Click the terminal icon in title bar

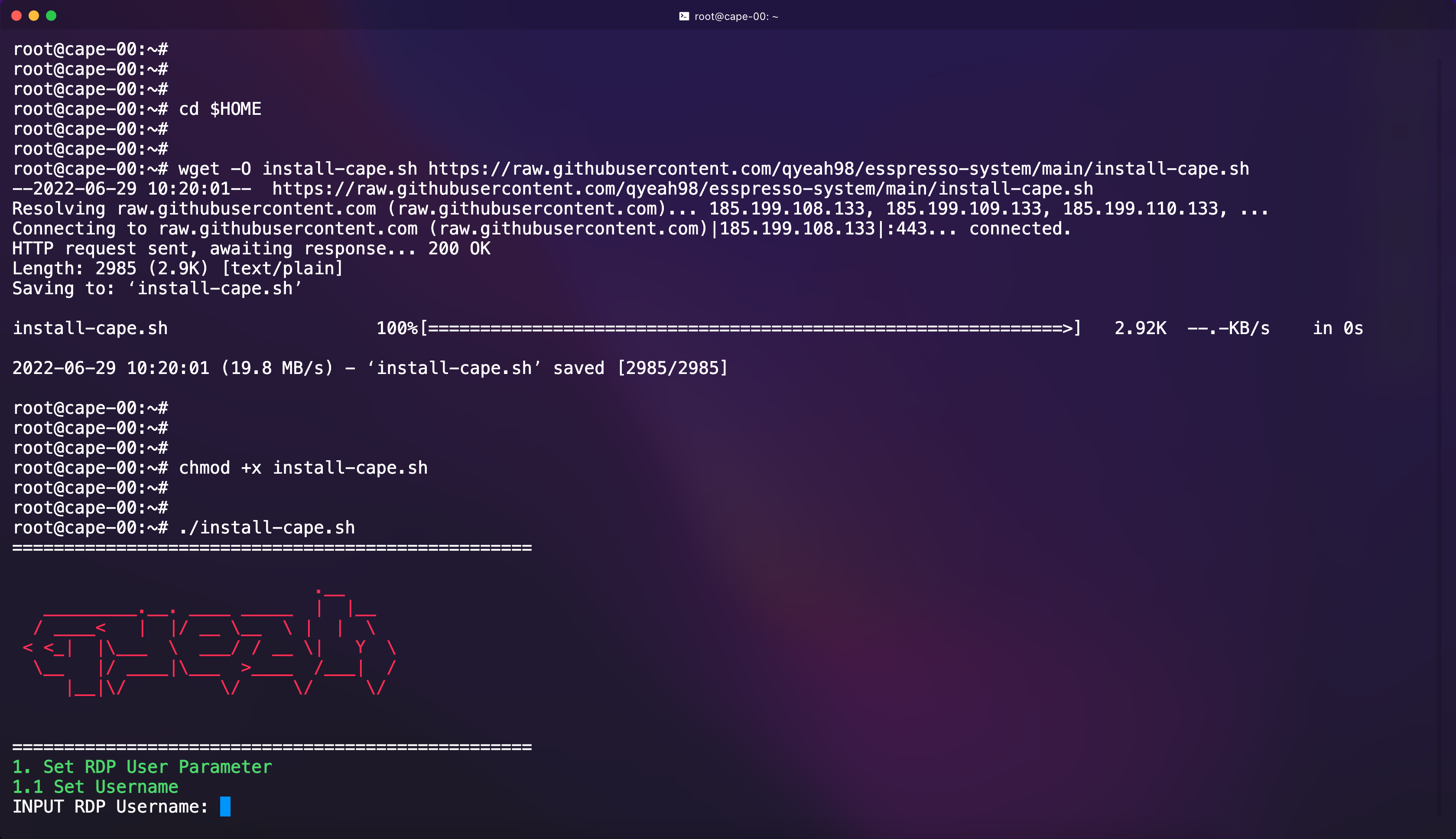684,16
